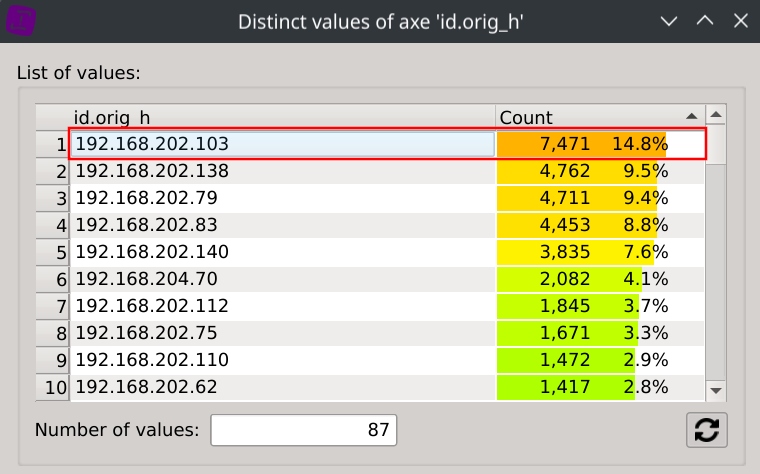Select the 192.168.202.103 value cell
Viewport: 760px width, 474px height.
coord(282,144)
